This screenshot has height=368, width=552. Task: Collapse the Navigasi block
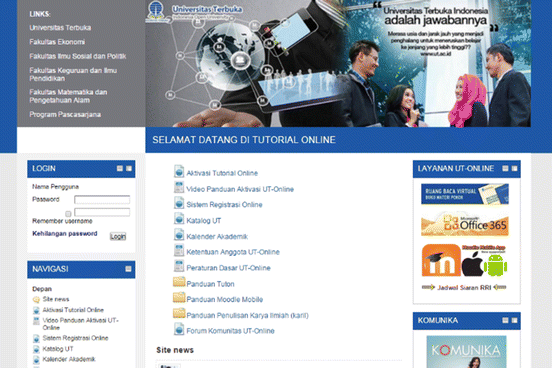pos(128,269)
